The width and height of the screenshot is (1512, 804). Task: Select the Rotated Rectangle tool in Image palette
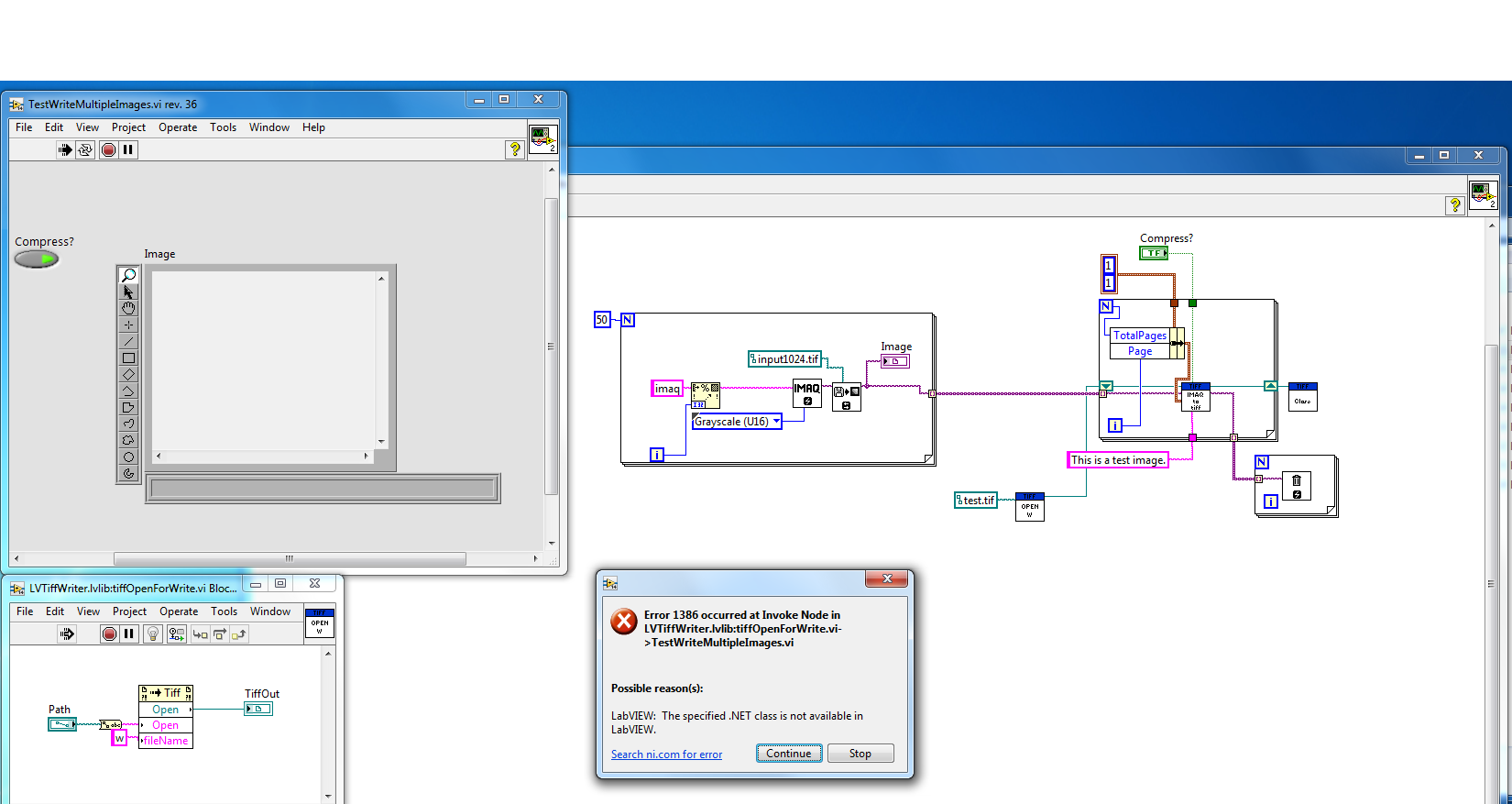point(128,374)
